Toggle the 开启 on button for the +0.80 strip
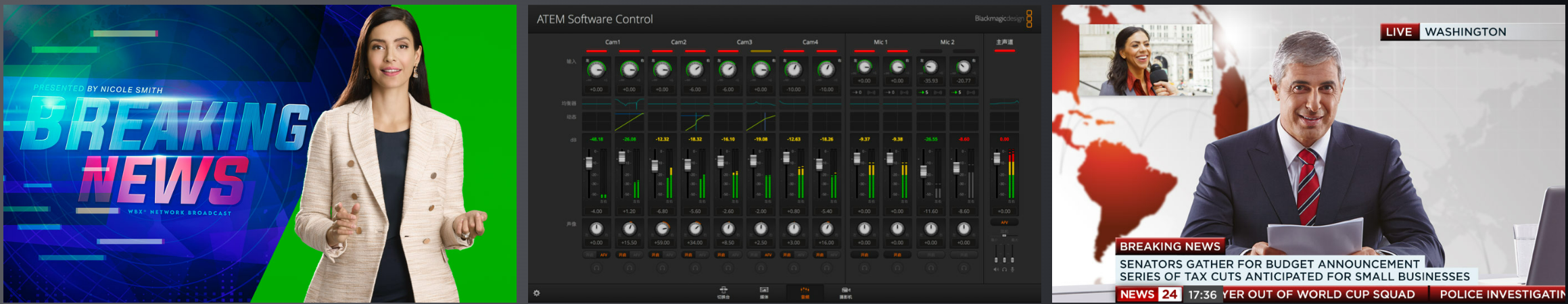This screenshot has width=1568, height=304. (786, 255)
